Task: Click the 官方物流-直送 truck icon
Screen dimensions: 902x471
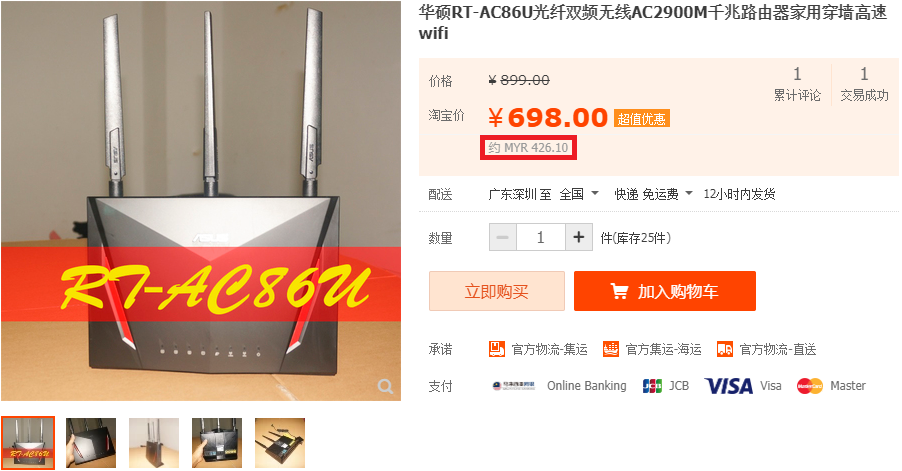Action: [725, 349]
